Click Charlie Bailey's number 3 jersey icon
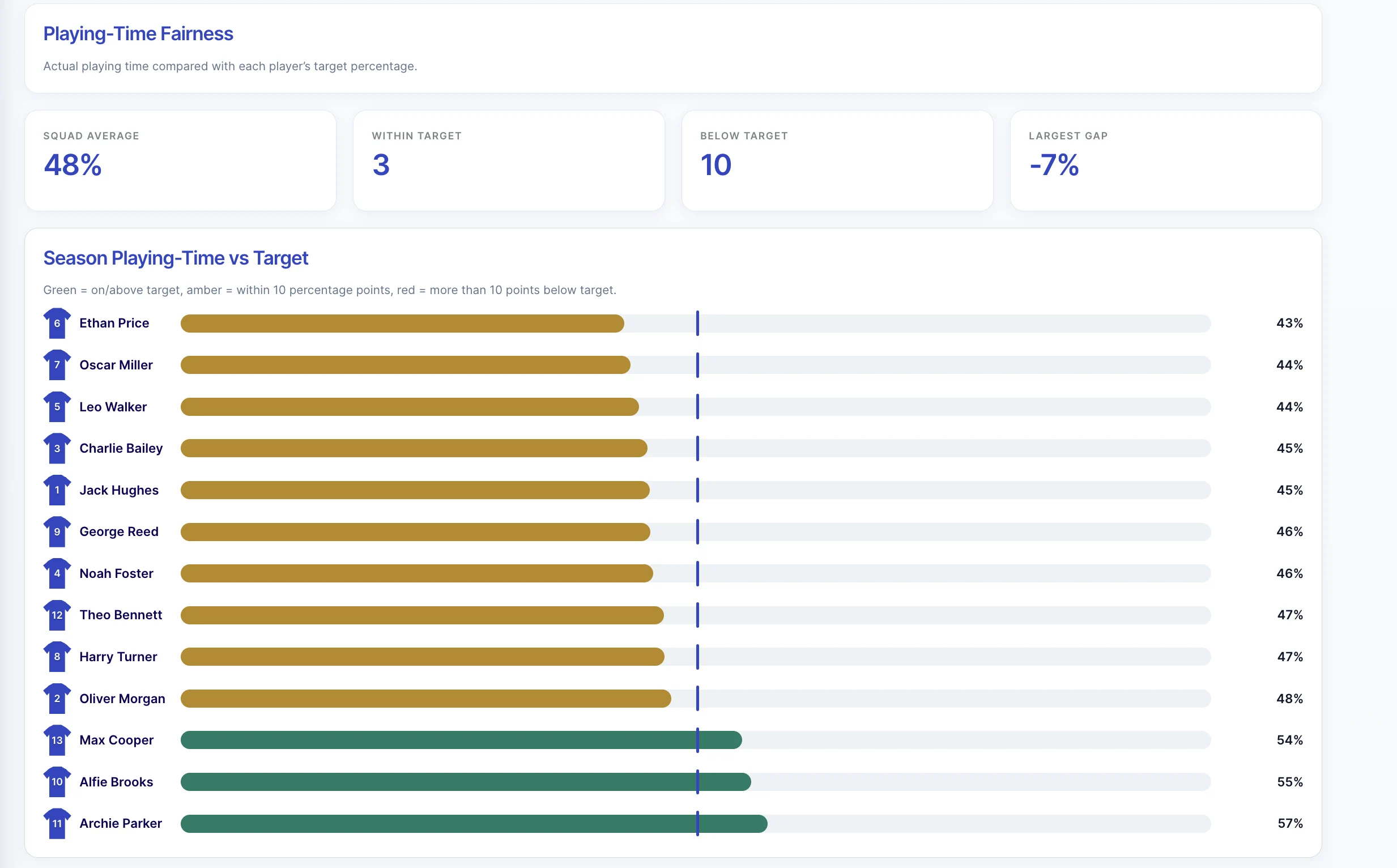This screenshot has height=868, width=1397. pos(57,448)
